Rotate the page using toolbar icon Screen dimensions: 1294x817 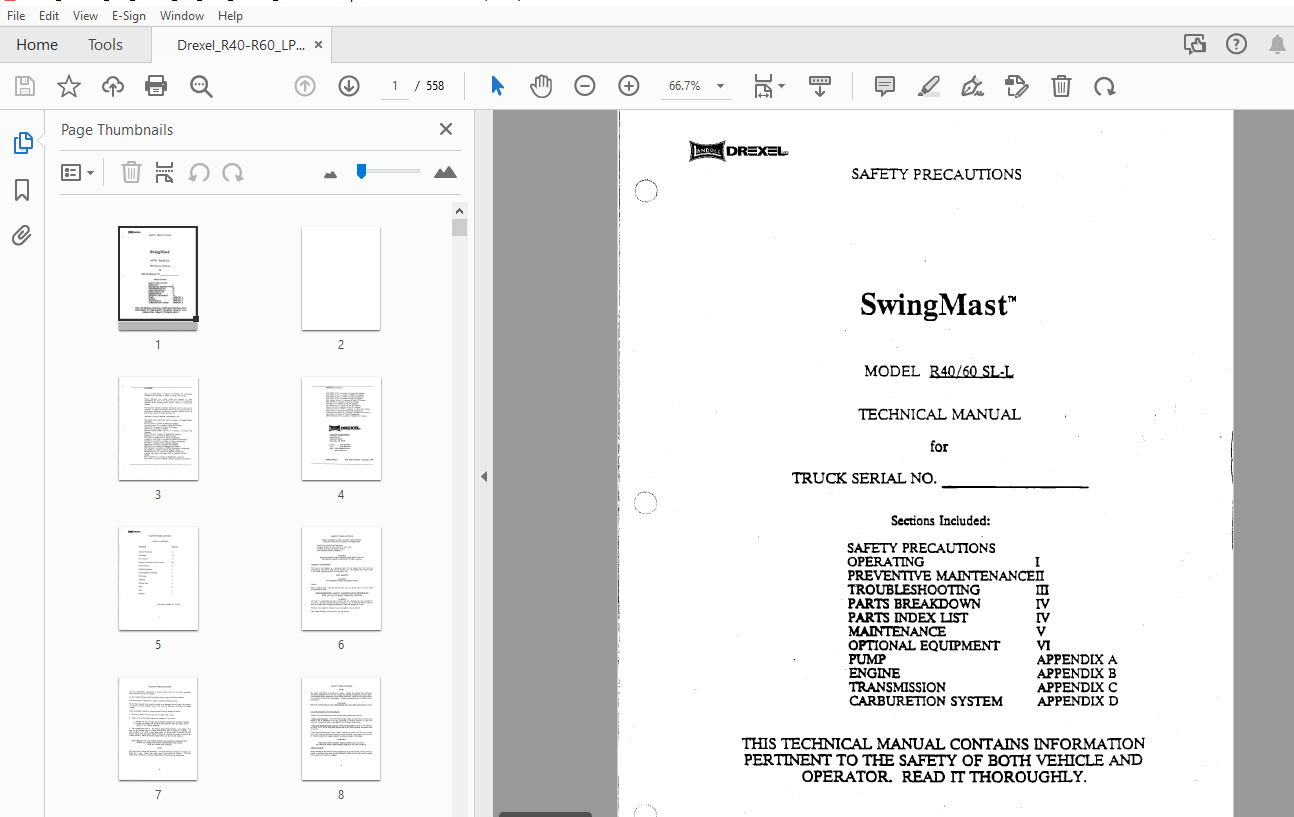(1105, 86)
